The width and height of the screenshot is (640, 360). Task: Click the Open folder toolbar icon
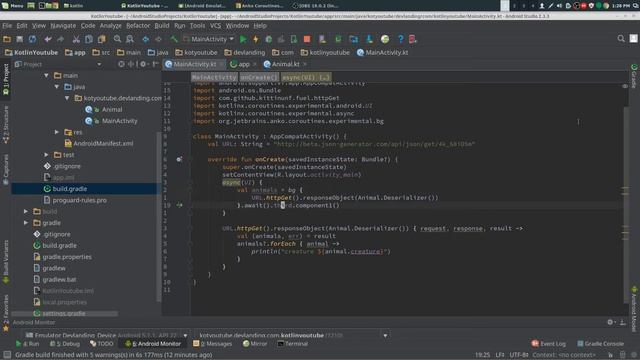[7, 39]
